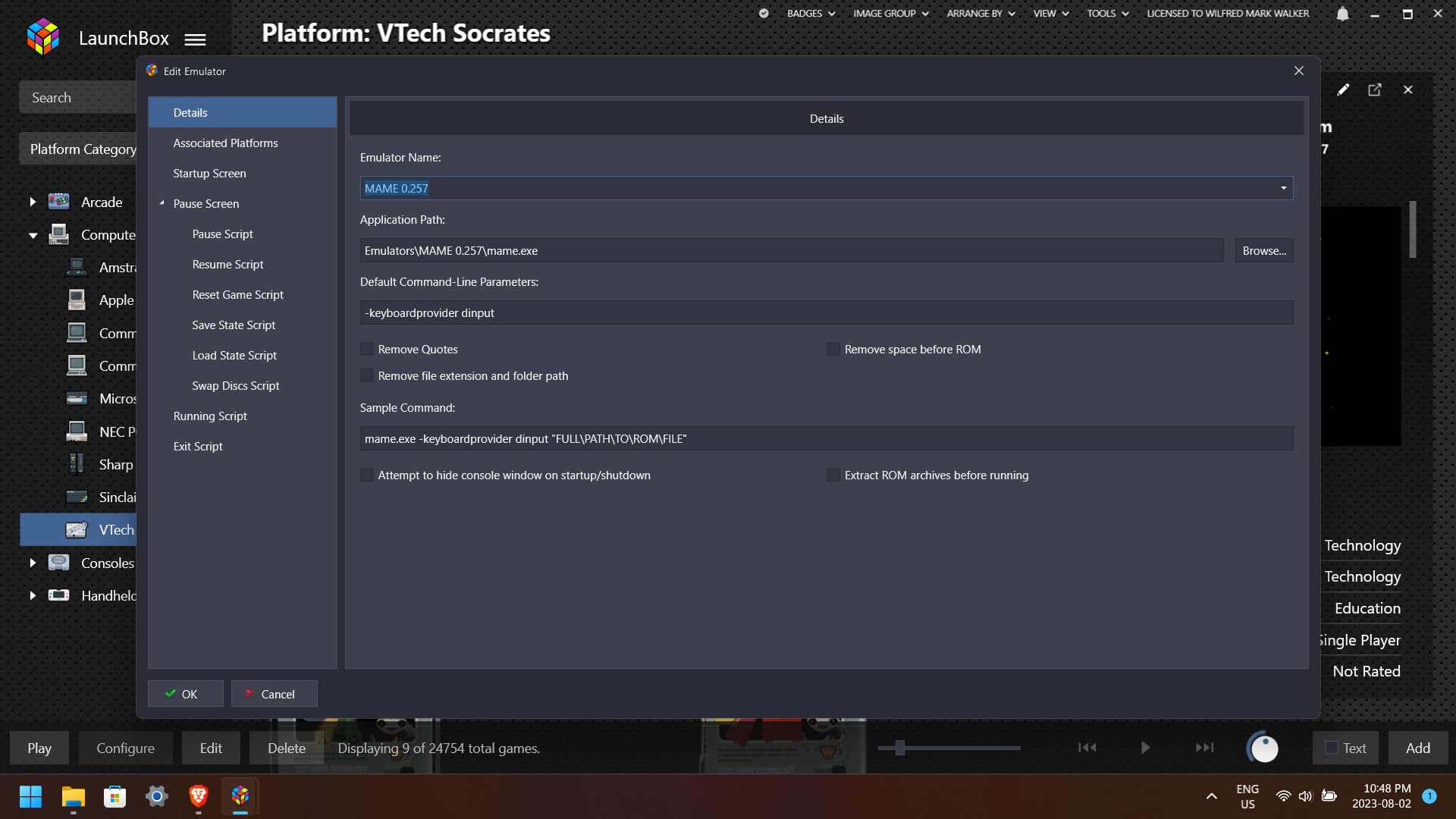Click the game details vertical scrollbar

(x=1413, y=229)
